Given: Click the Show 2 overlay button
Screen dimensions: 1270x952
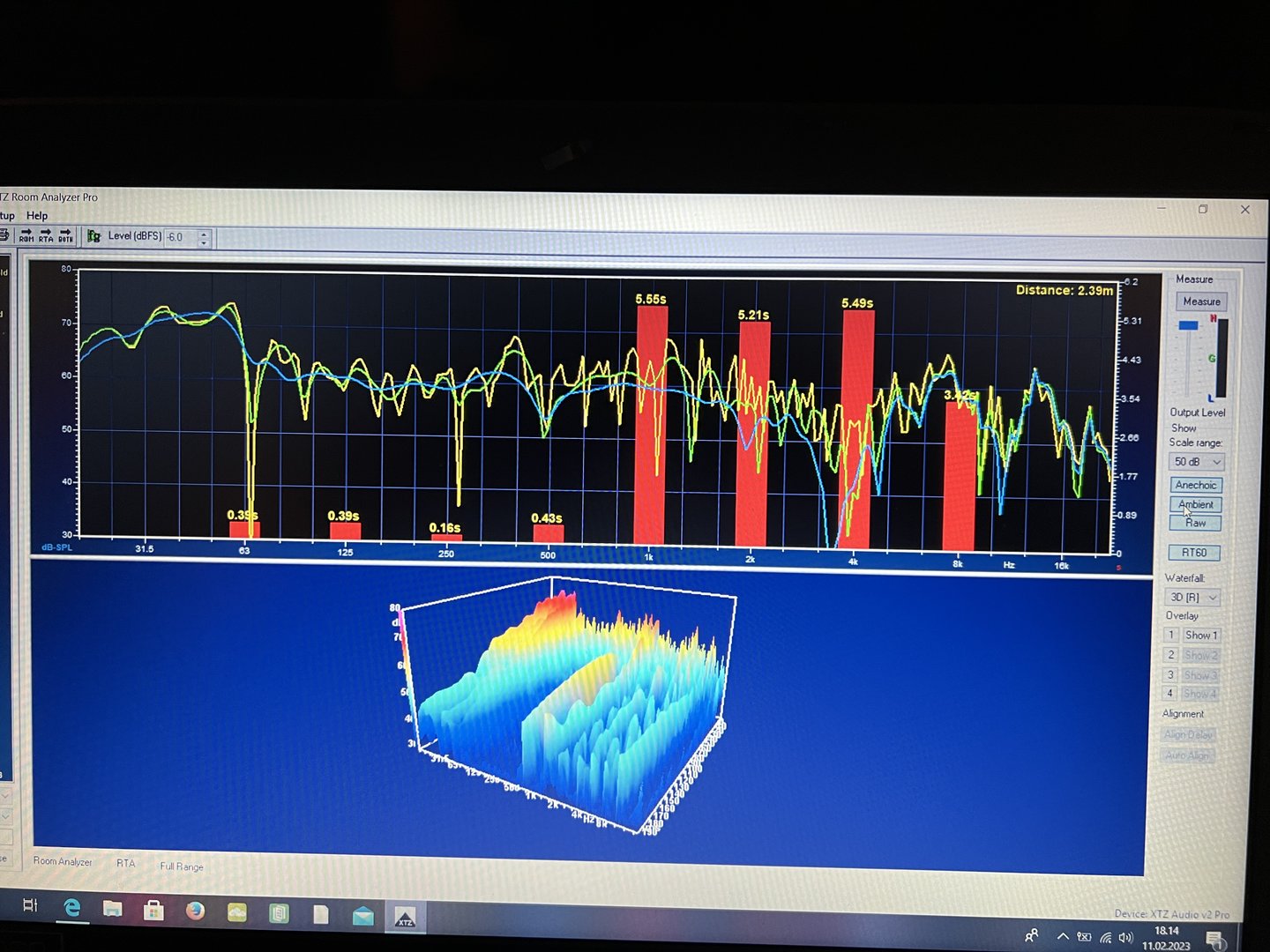Looking at the screenshot, I should coord(1200,655).
